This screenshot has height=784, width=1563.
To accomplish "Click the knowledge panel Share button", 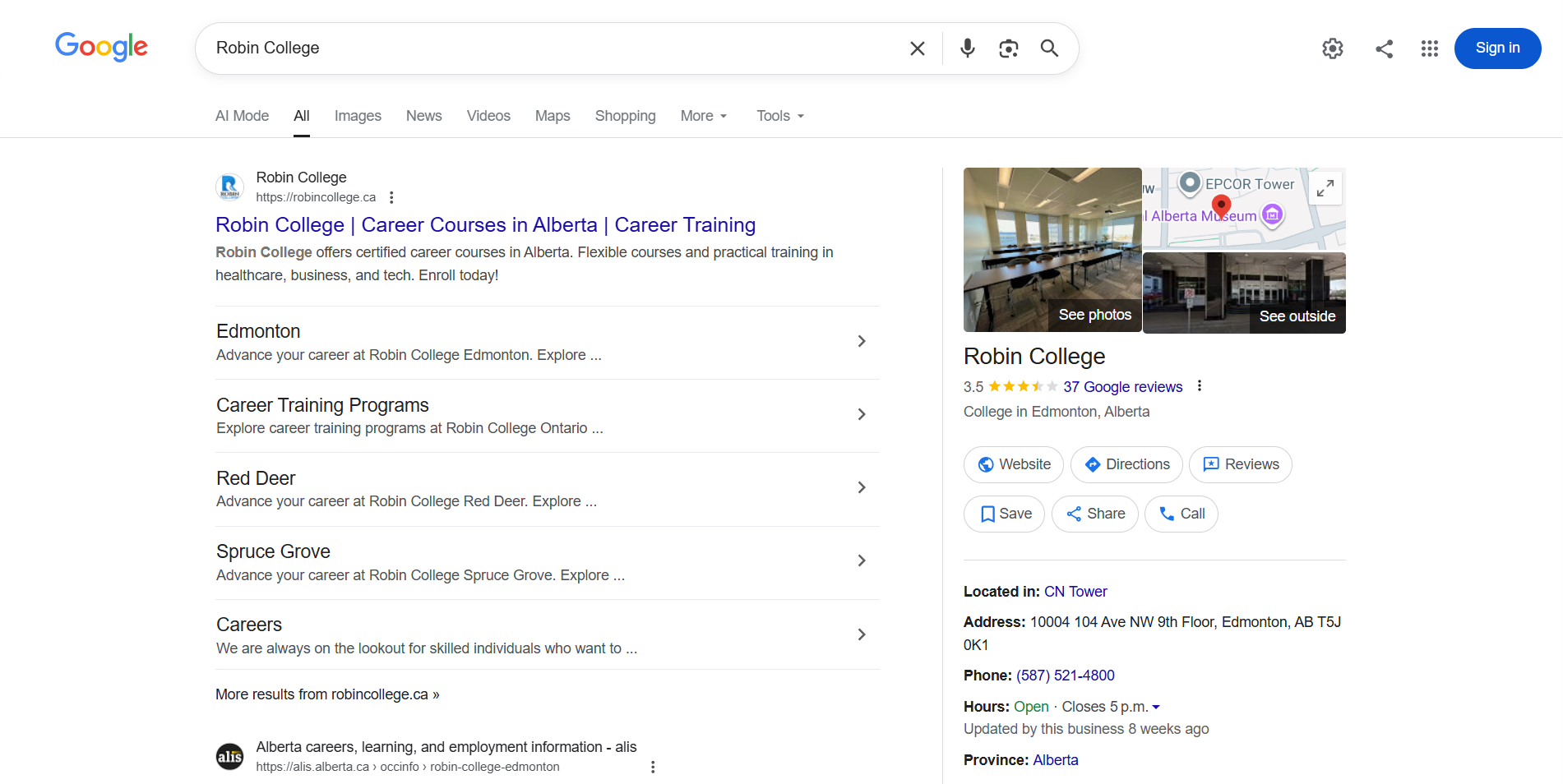I will click(1095, 514).
